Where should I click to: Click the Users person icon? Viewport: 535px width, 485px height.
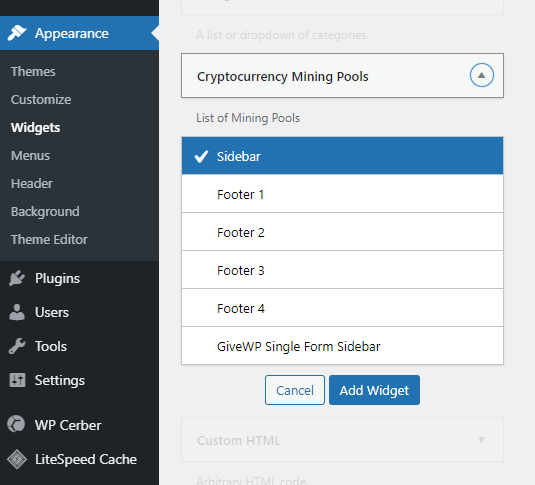[17, 312]
